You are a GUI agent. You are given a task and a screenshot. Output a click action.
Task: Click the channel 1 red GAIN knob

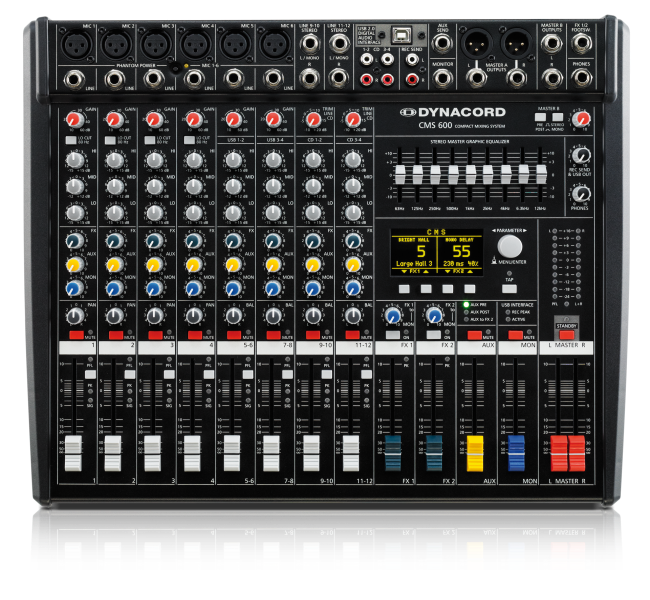tap(75, 120)
